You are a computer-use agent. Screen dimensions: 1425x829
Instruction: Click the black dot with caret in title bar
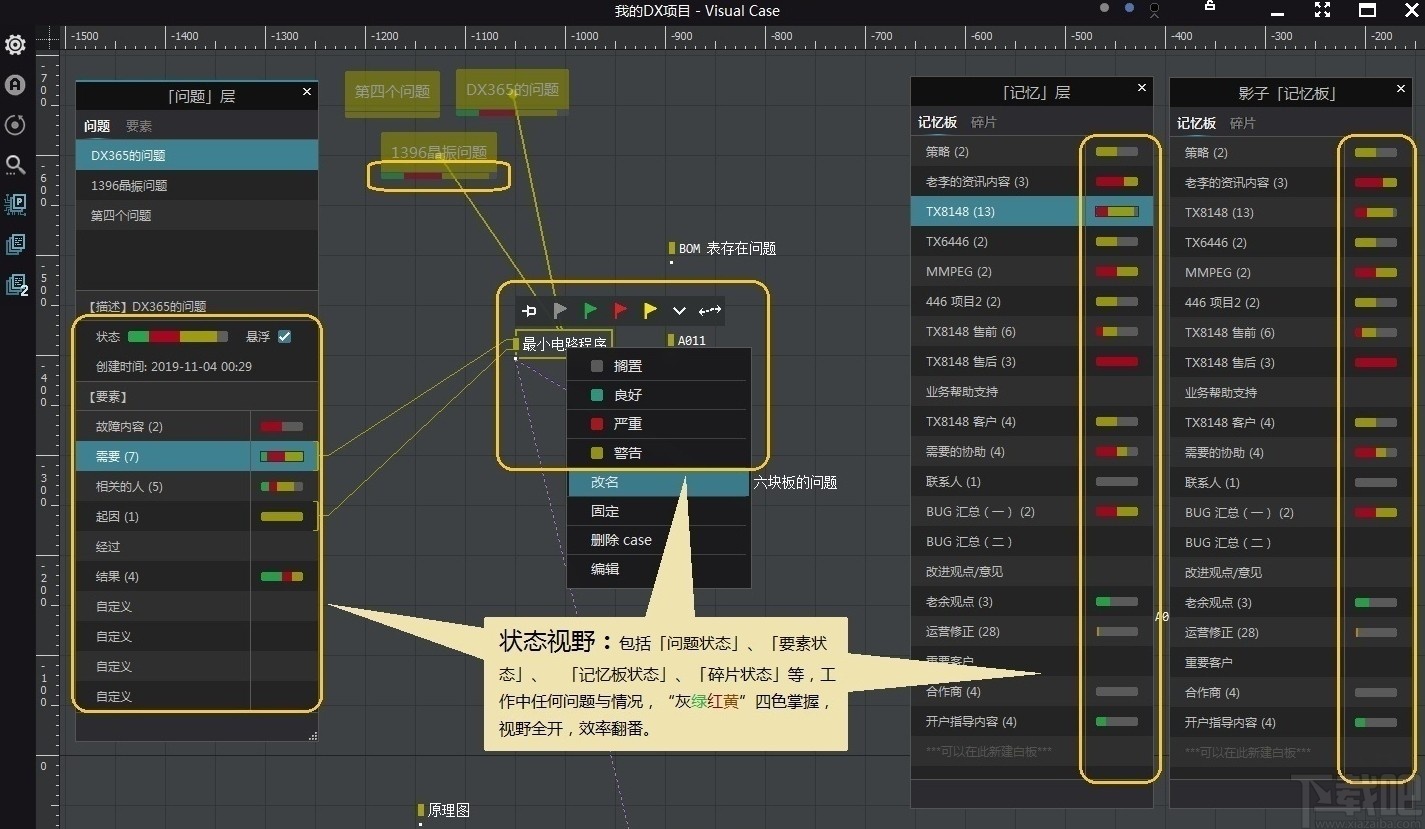[1155, 10]
